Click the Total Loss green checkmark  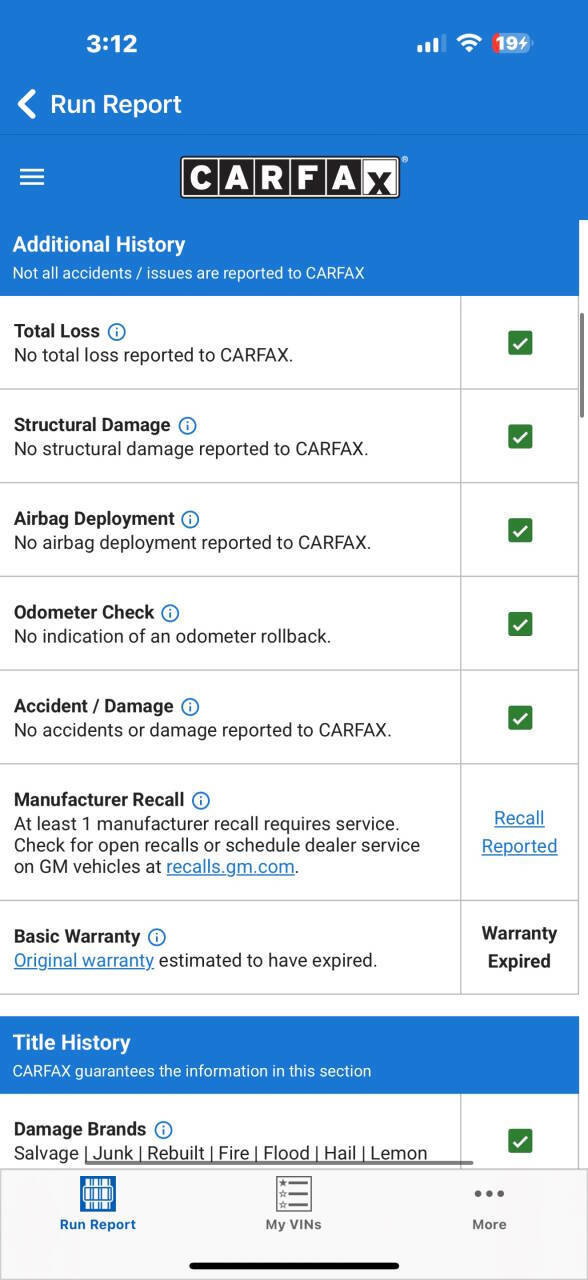(x=520, y=343)
